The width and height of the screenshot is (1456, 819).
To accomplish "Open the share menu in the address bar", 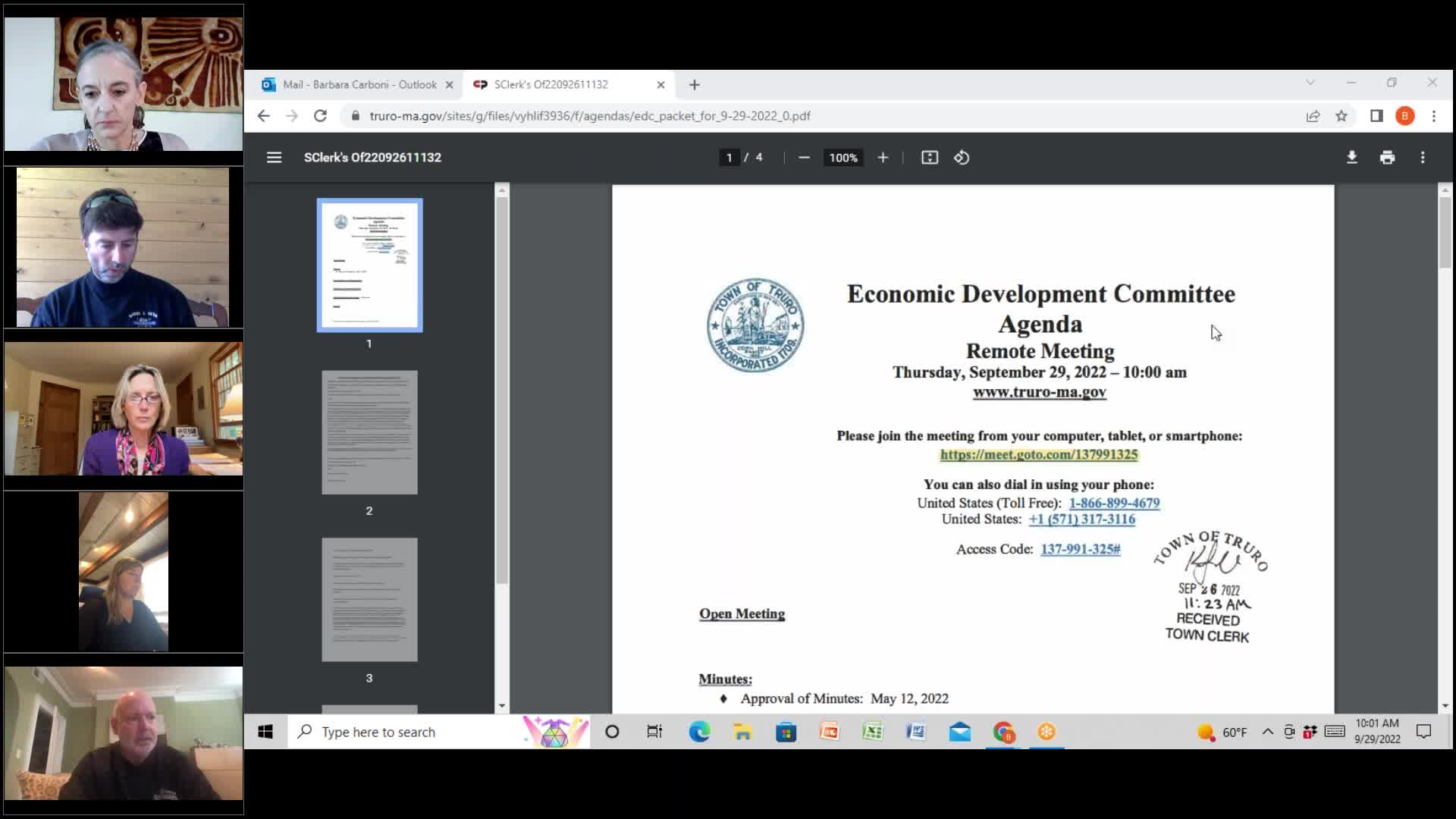I will click(1311, 115).
